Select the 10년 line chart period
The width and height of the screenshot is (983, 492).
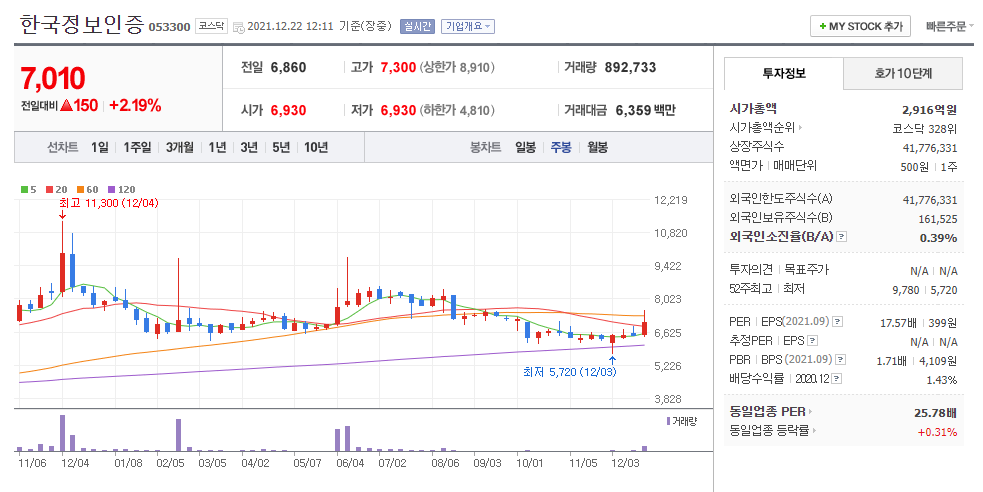(x=316, y=147)
